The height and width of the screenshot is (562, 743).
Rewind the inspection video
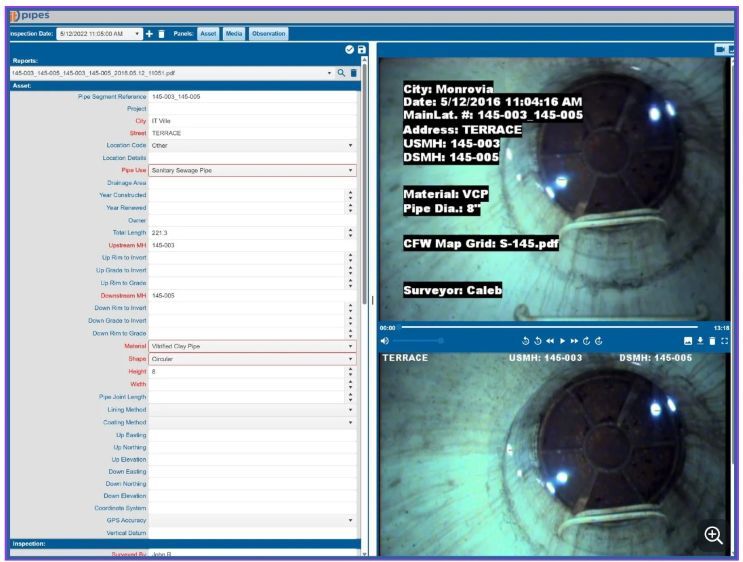tap(550, 341)
